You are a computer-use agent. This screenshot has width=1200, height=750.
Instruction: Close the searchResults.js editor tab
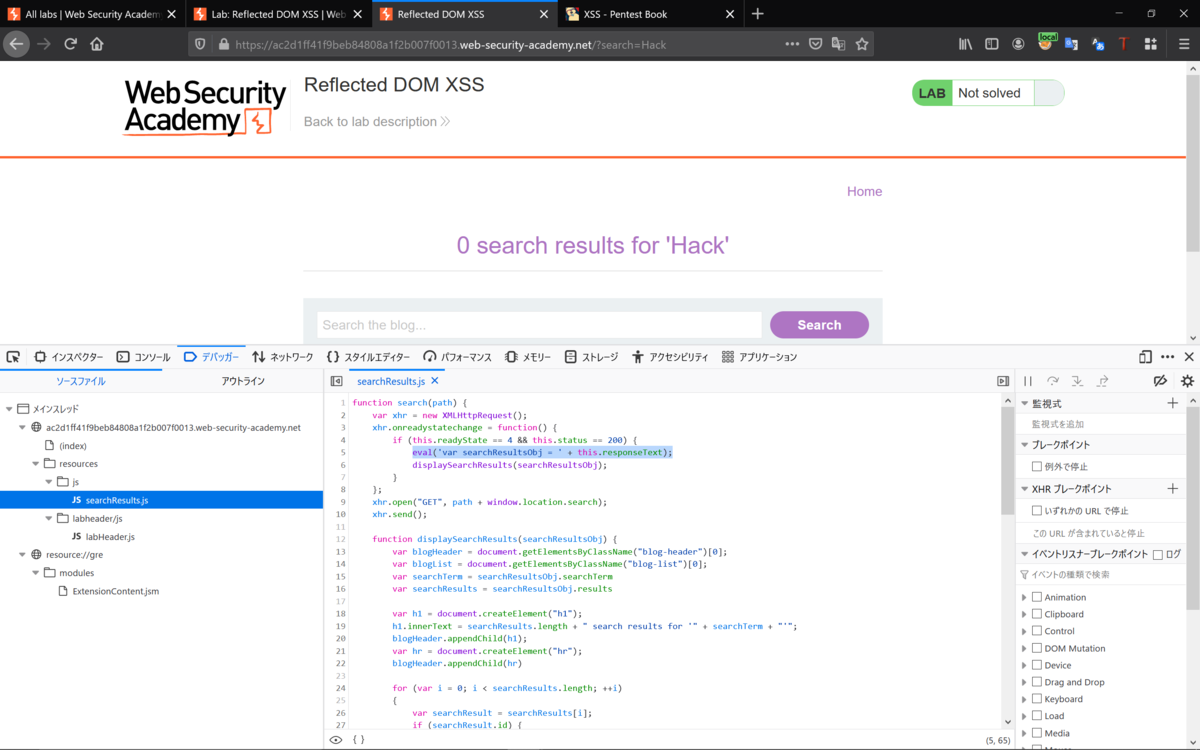click(435, 381)
